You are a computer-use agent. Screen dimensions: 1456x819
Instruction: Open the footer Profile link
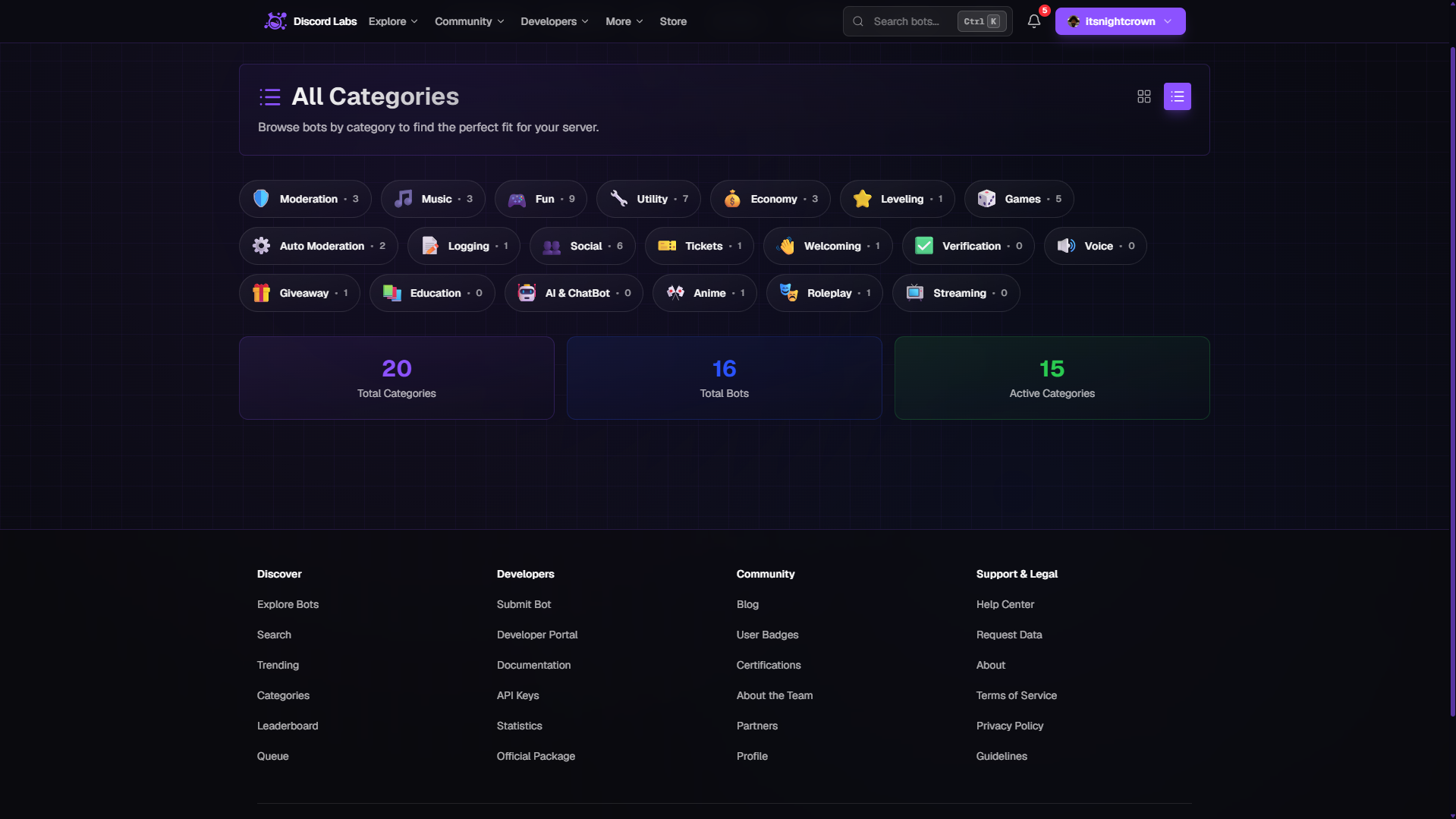coord(752,756)
